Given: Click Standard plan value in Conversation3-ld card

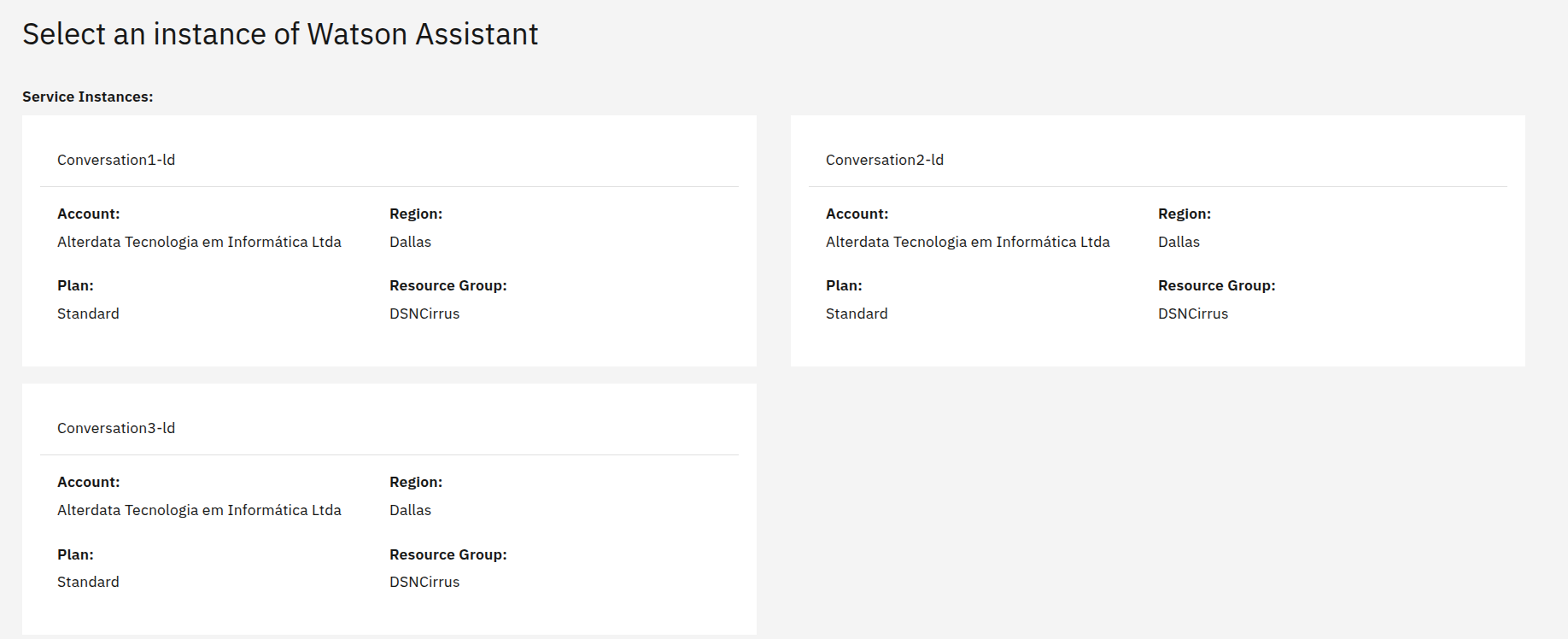Looking at the screenshot, I should coord(88,582).
